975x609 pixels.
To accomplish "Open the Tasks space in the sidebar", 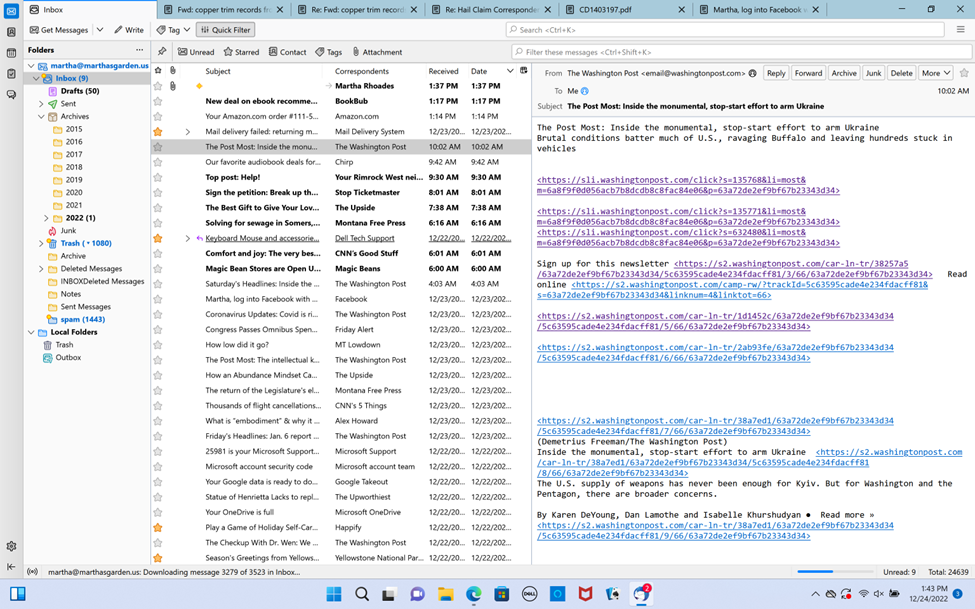I will 11,74.
